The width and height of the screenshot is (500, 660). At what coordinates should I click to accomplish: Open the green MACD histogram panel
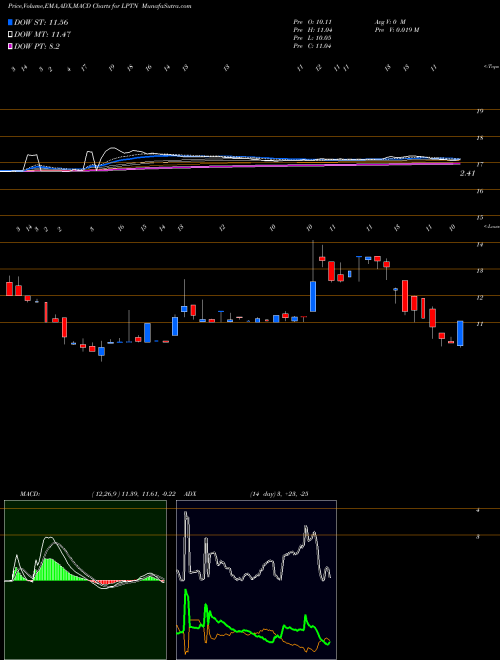(85, 580)
